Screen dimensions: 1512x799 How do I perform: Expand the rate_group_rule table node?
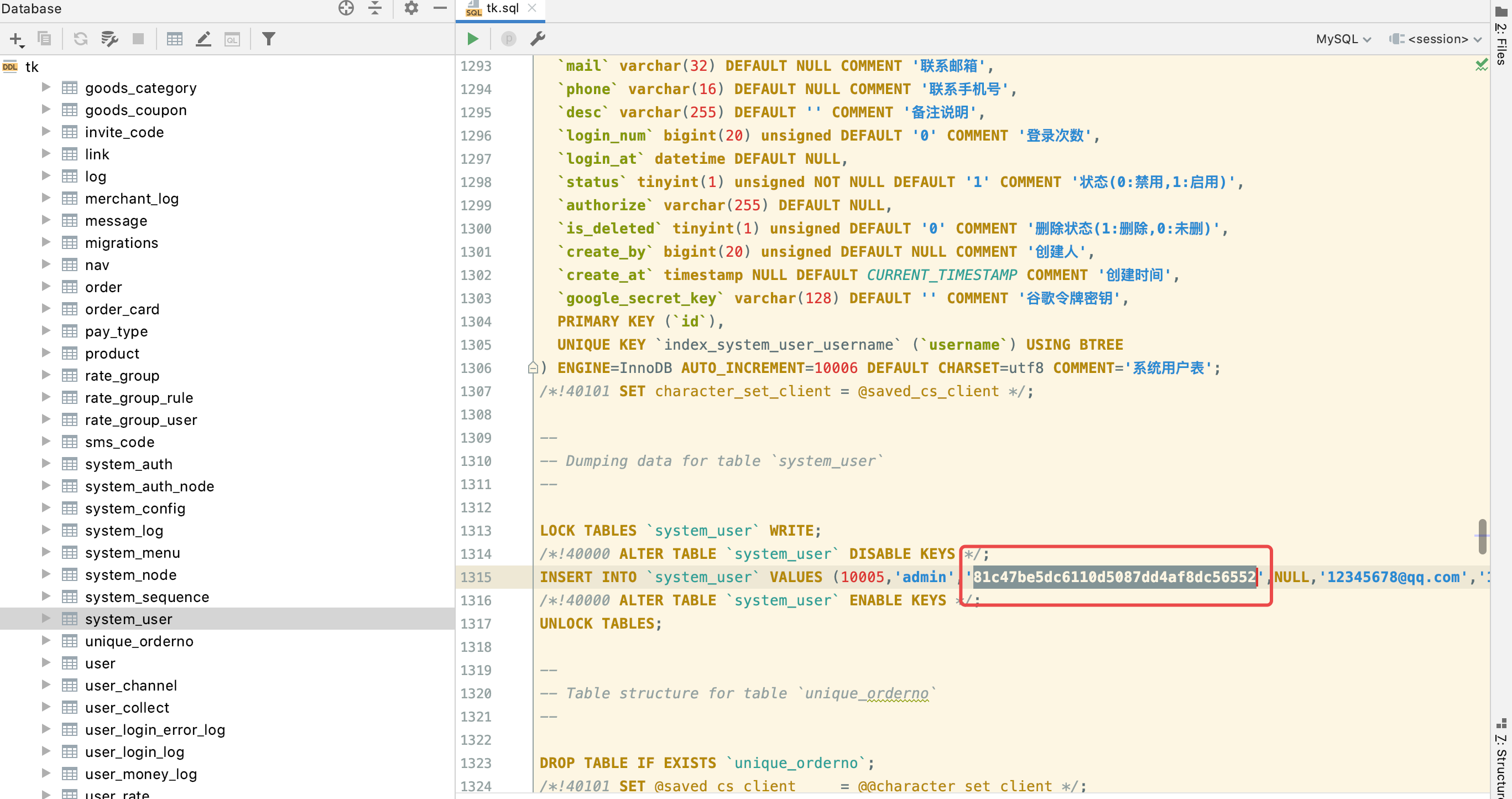click(x=46, y=397)
